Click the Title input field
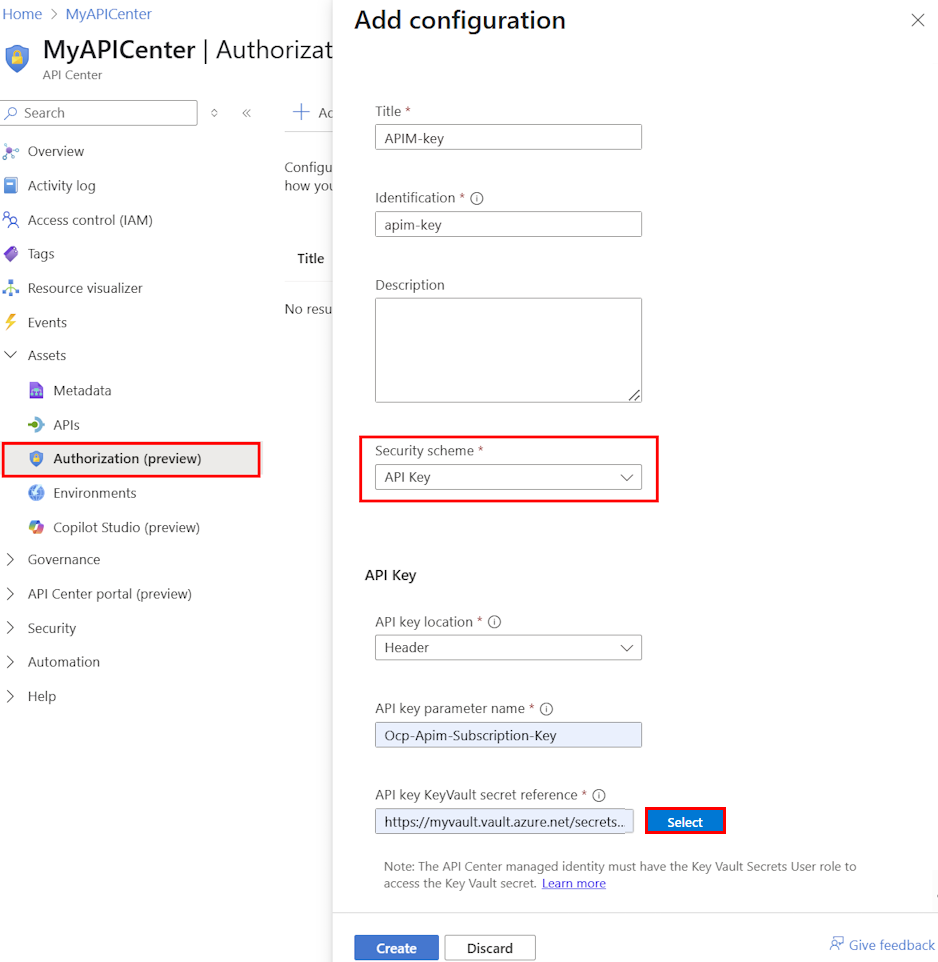Screen dimensions: 938x962 coord(508,137)
